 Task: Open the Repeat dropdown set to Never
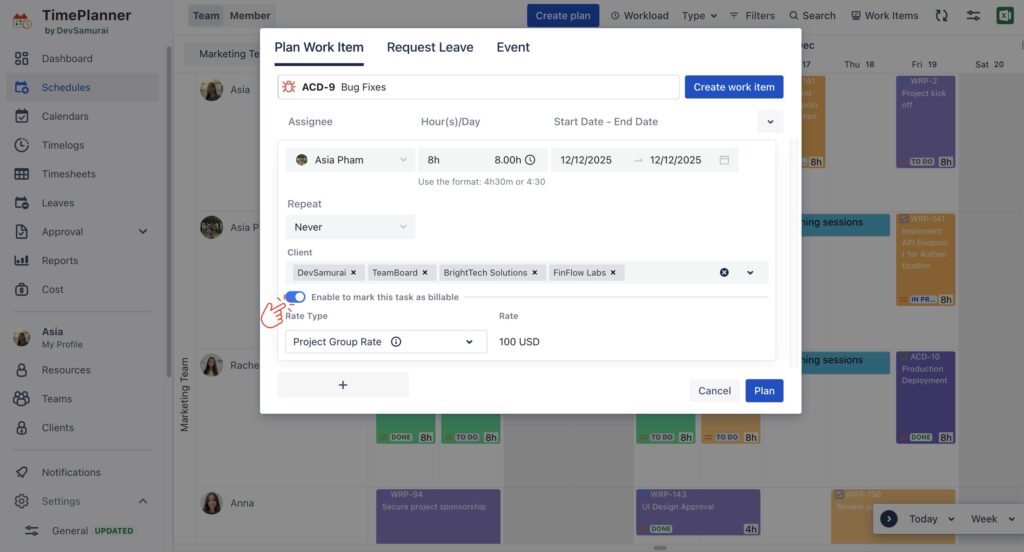(350, 227)
